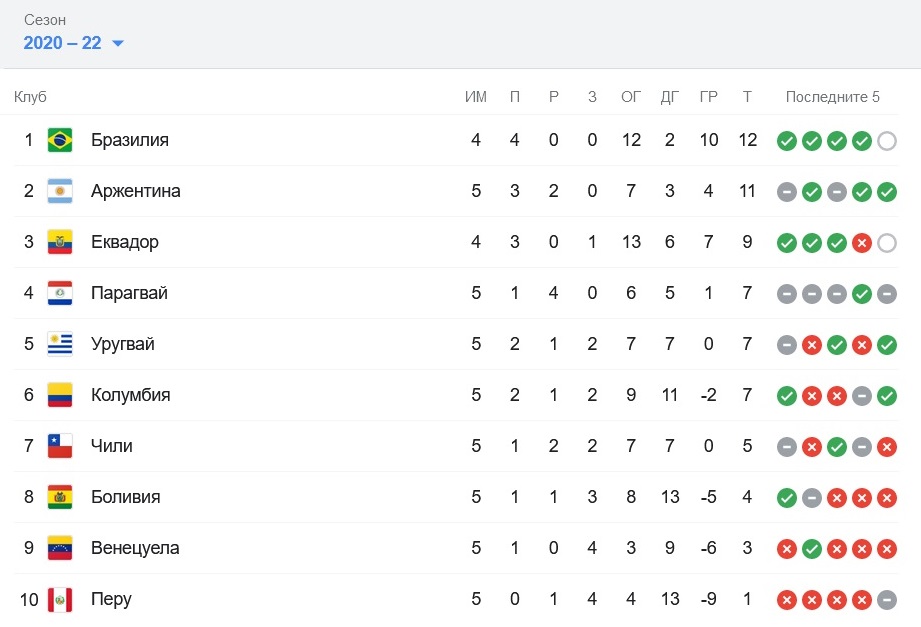The image size is (921, 627).
Task: Click the Argentina flag icon
Action: (x=60, y=191)
